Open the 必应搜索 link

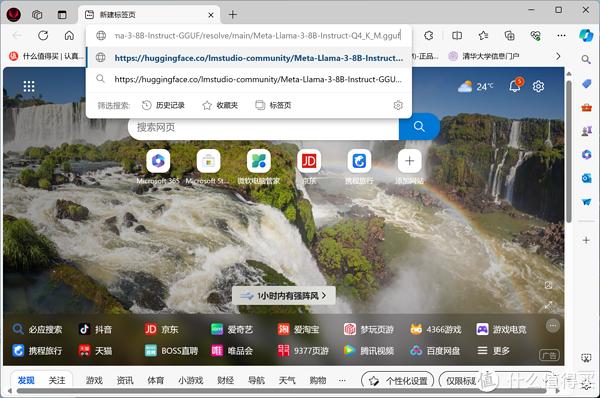(x=37, y=329)
